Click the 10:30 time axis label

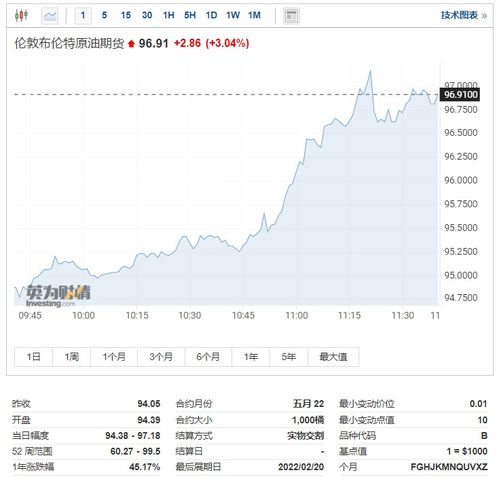coord(190,315)
